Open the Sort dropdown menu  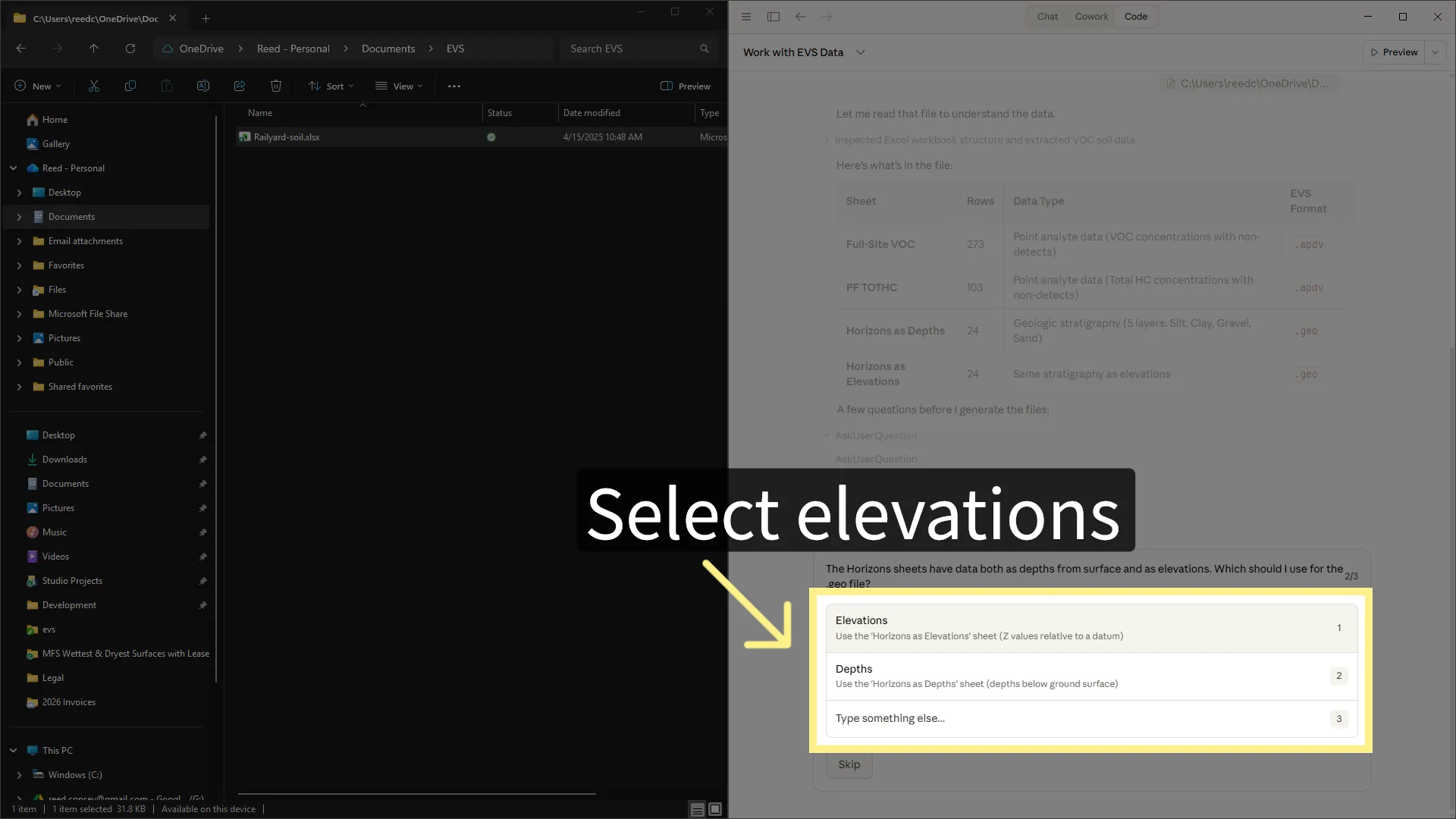331,86
